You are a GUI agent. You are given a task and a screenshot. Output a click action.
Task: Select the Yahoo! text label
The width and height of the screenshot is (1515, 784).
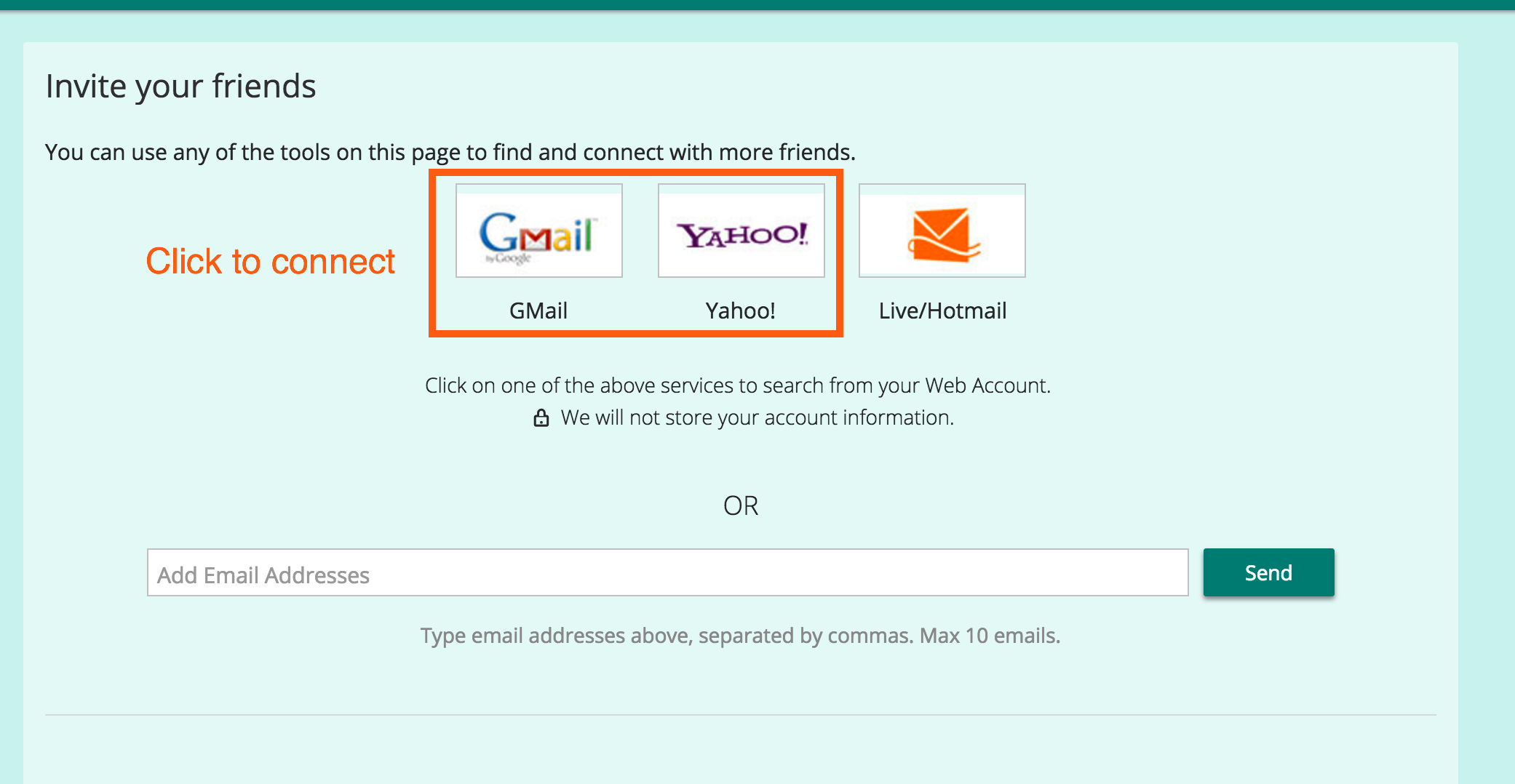point(741,311)
